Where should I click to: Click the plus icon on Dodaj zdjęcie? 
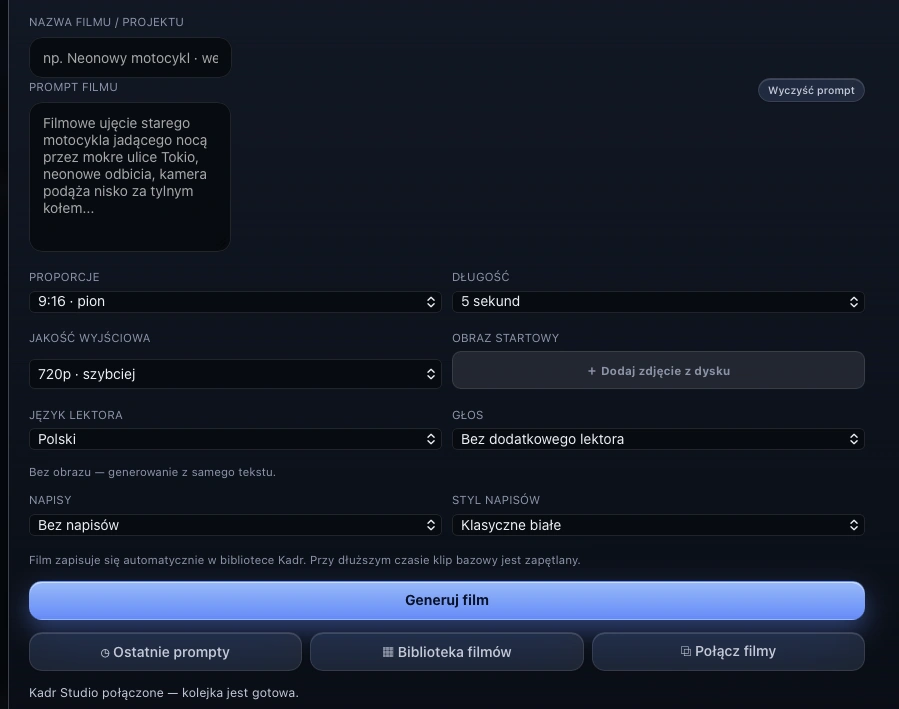click(592, 371)
